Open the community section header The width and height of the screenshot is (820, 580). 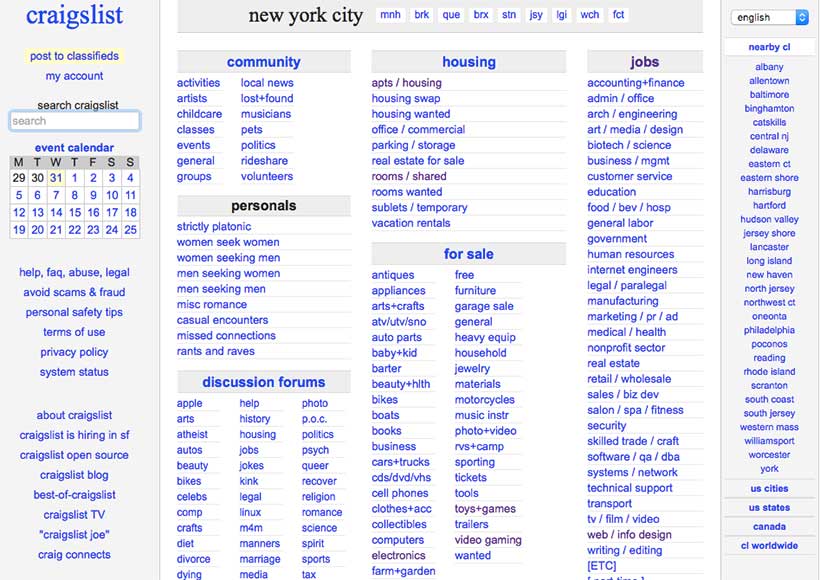coord(264,62)
